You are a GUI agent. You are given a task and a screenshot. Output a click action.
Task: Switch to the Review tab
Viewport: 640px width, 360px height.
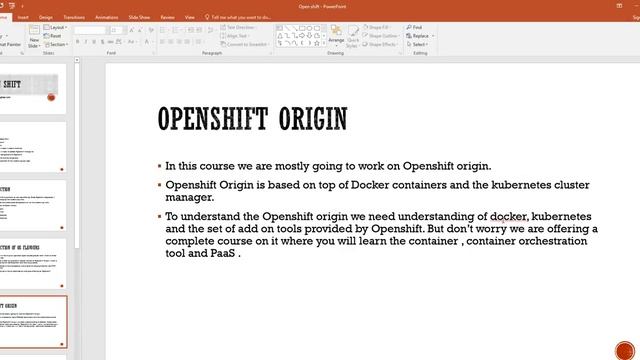pyautogui.click(x=167, y=18)
